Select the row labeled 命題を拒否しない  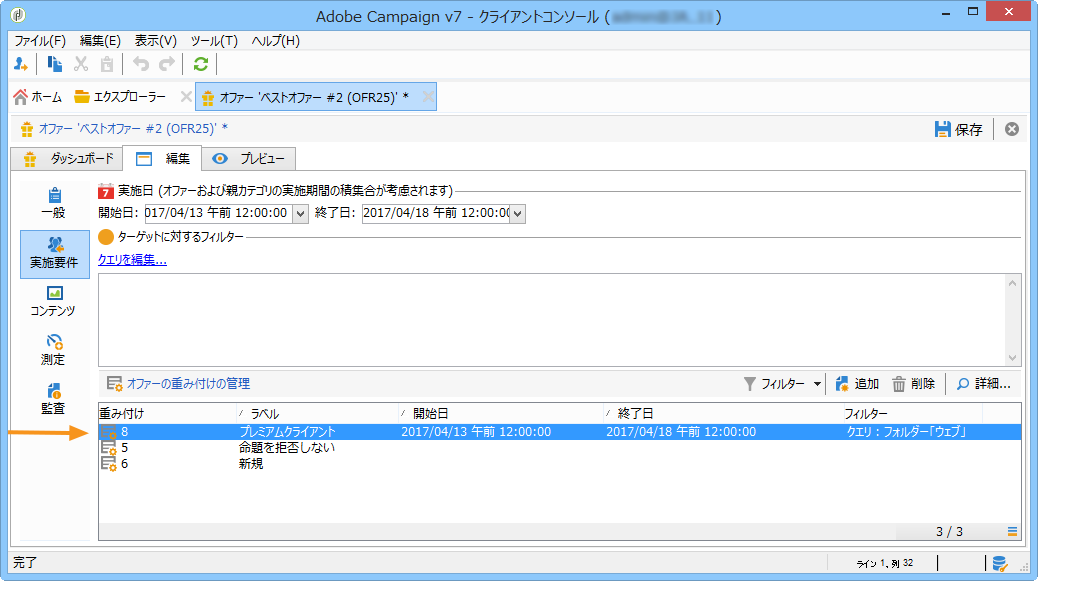[x=560, y=448]
